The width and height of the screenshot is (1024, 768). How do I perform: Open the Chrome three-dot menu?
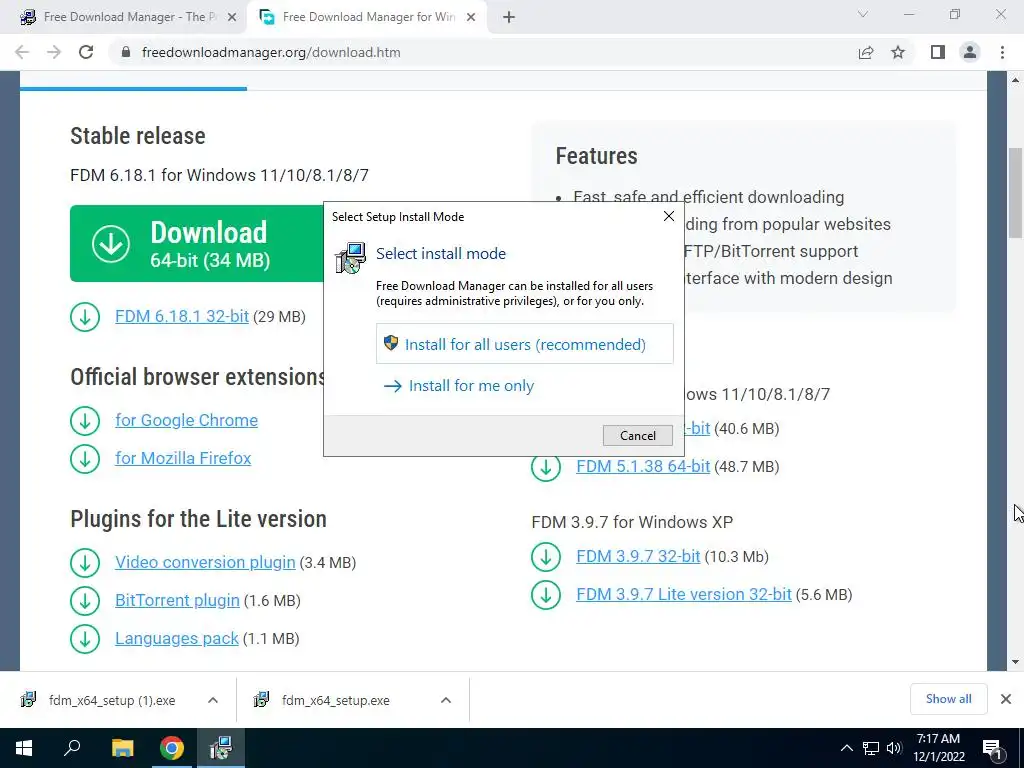click(x=1002, y=52)
